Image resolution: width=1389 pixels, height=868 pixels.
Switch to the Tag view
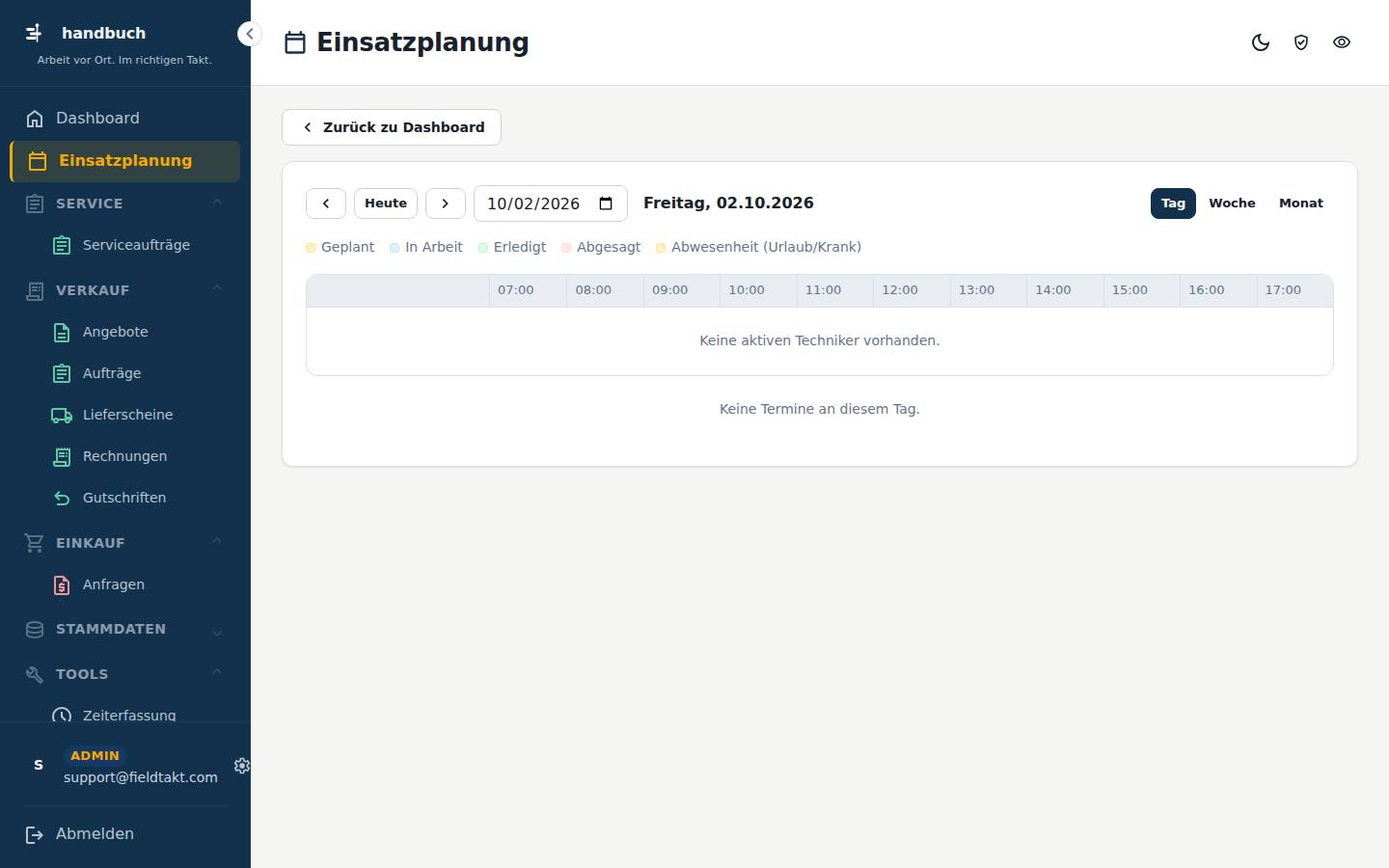click(1173, 203)
